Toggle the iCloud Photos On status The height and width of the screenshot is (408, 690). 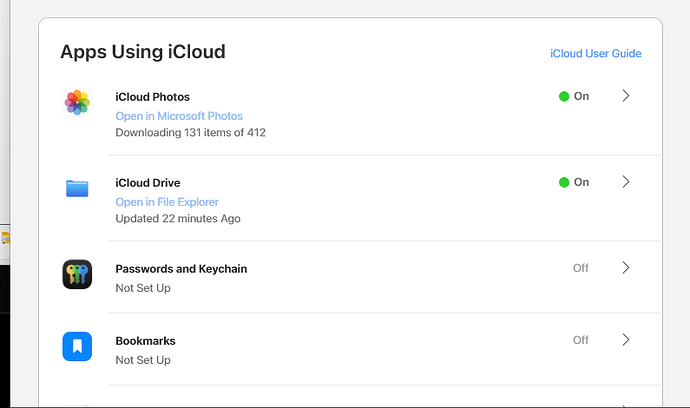pos(574,96)
